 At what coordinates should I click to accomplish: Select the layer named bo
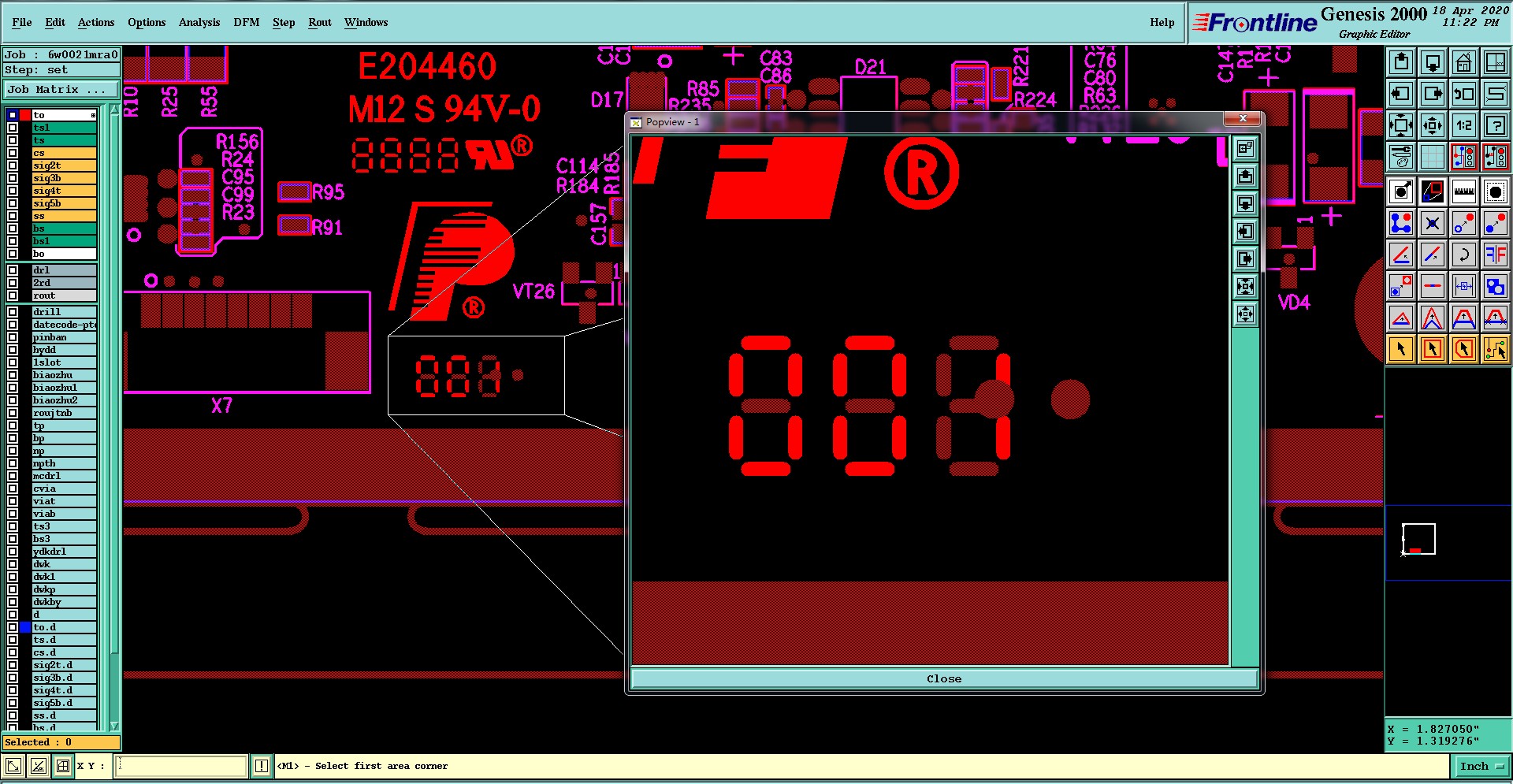pos(65,254)
